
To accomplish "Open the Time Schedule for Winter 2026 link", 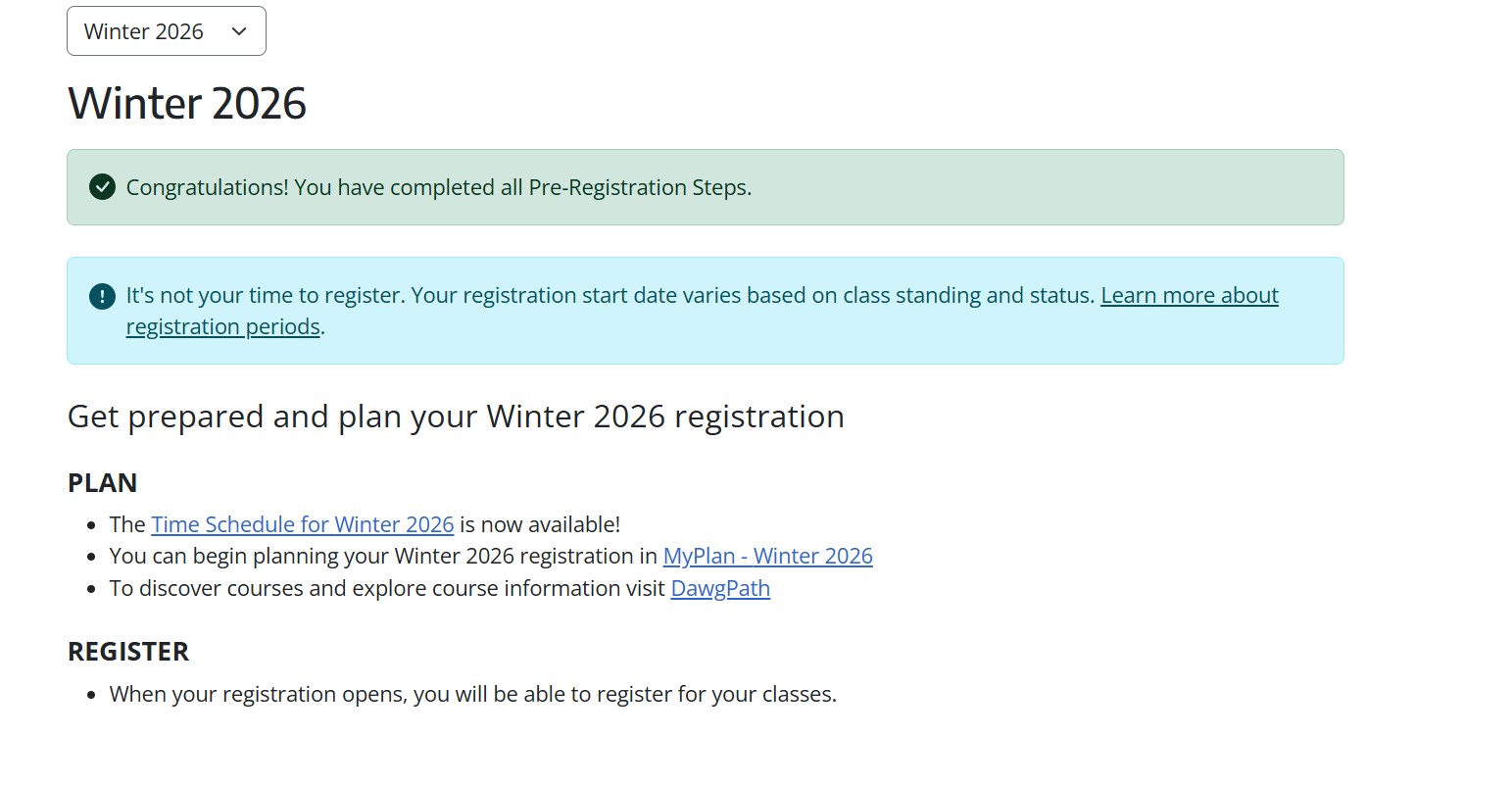I will [303, 524].
